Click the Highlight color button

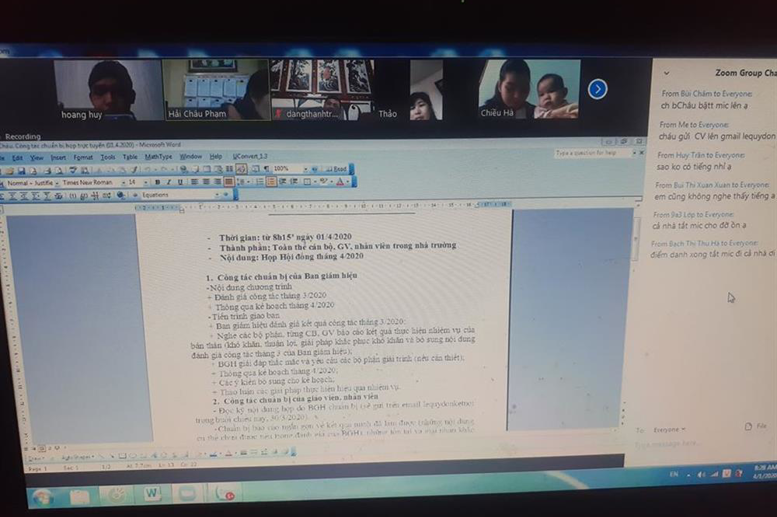(325, 181)
